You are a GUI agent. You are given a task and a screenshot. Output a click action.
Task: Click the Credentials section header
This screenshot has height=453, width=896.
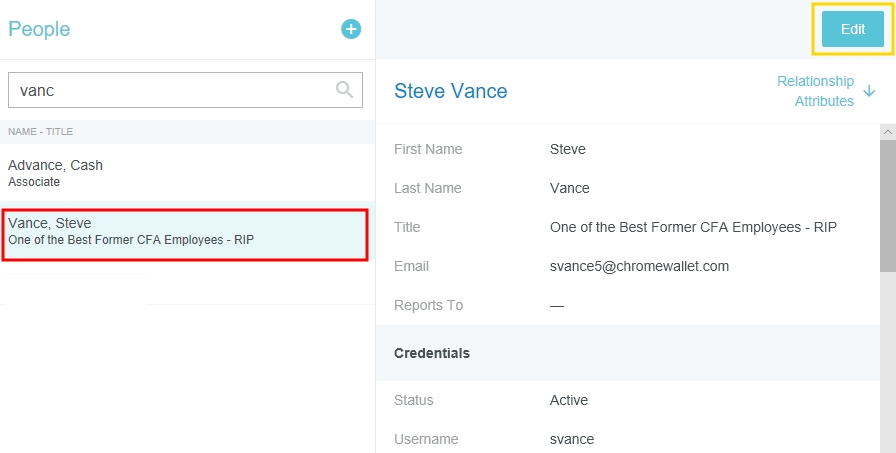[432, 353]
